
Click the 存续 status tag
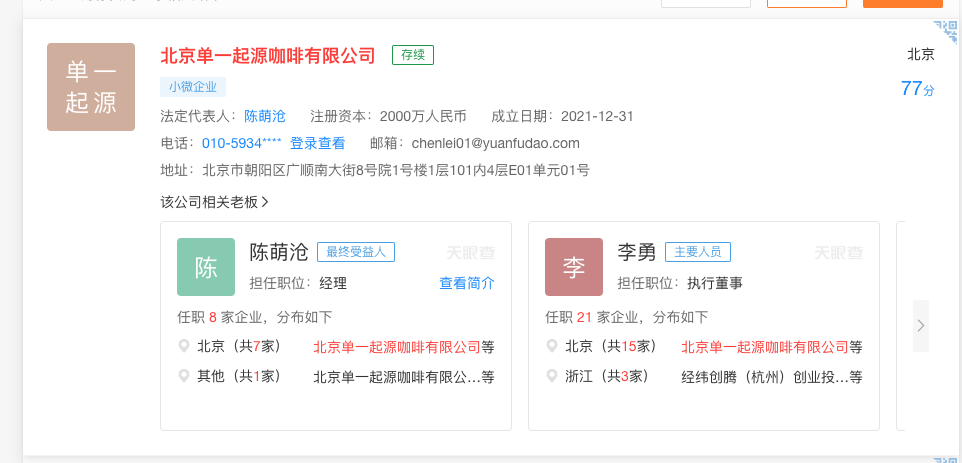(x=413, y=55)
